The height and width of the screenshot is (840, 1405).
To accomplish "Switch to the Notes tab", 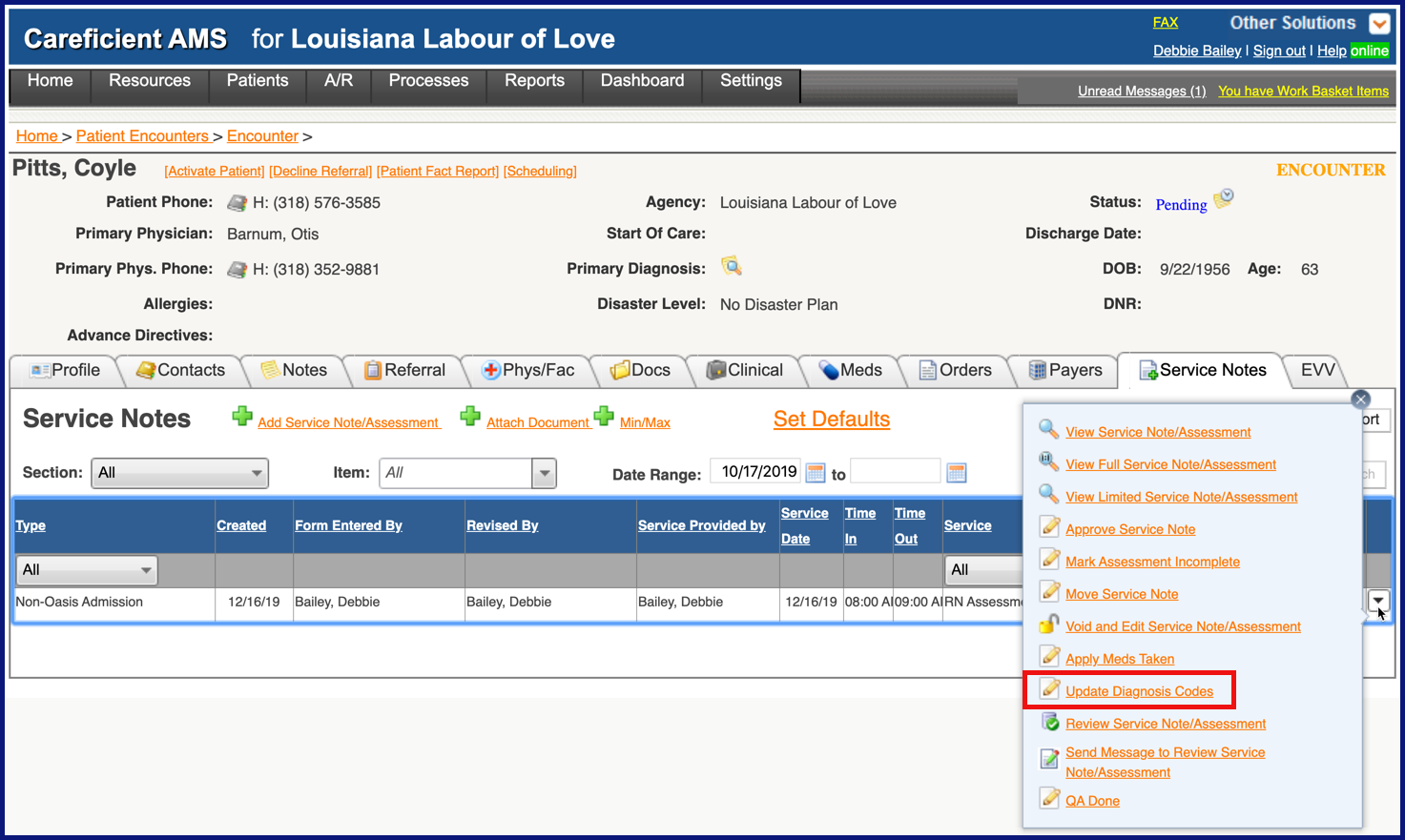I will click(295, 370).
